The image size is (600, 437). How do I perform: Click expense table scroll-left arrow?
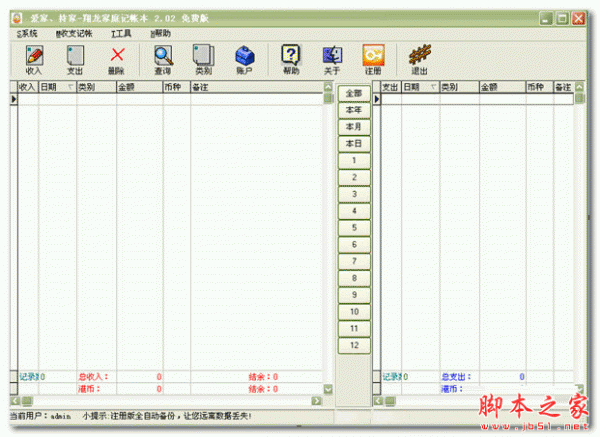(378, 401)
